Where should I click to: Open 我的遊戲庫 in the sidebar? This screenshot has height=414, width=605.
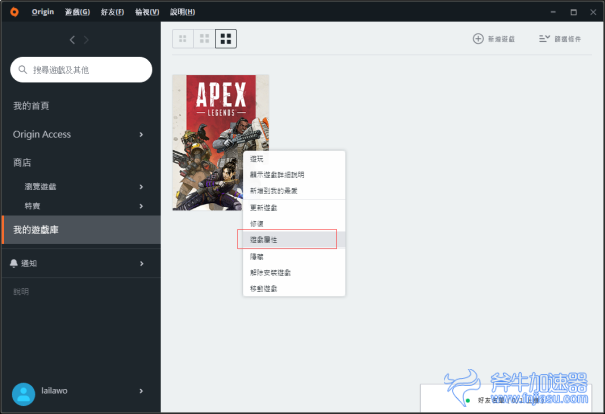click(x=81, y=230)
